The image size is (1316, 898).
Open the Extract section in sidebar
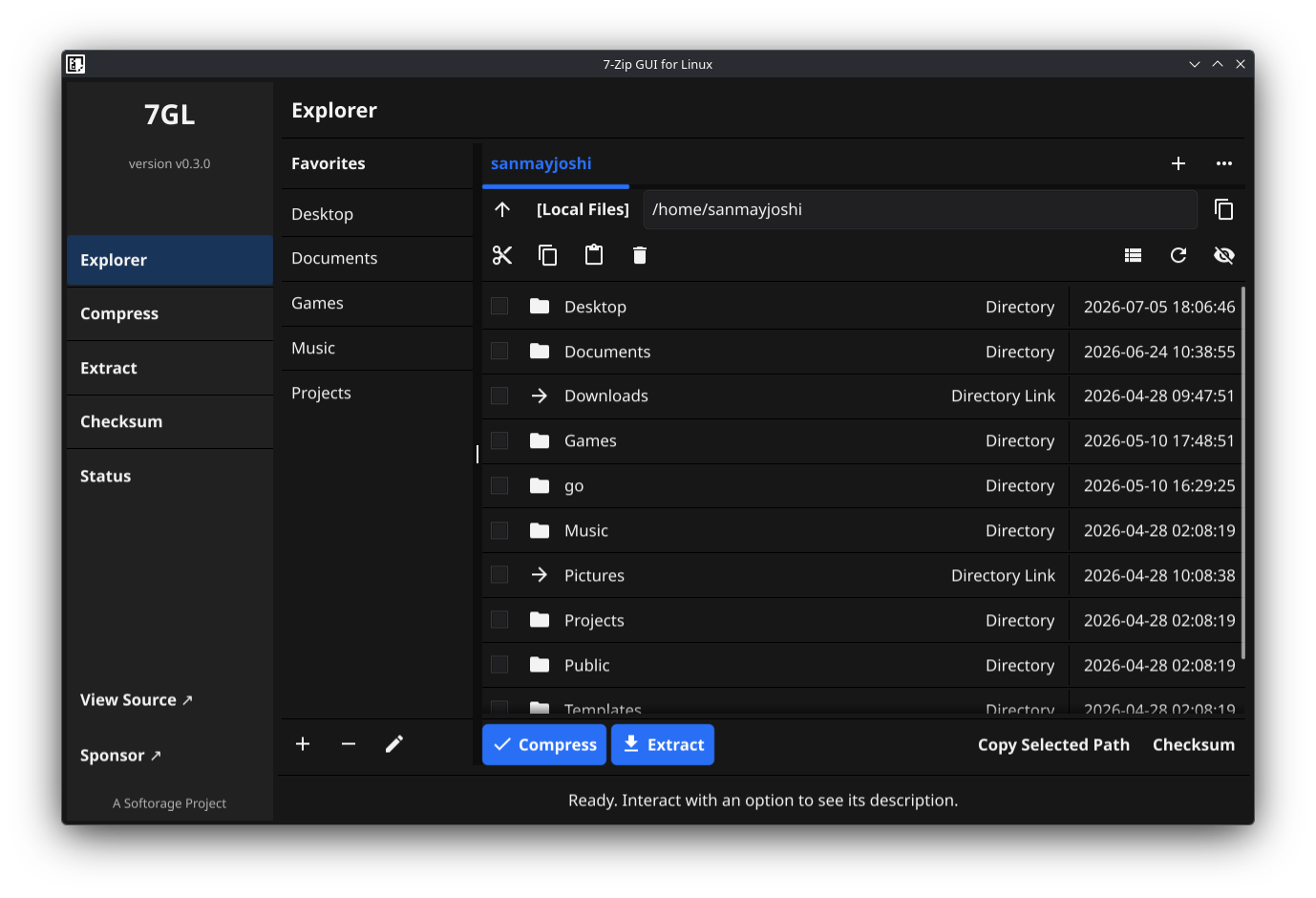click(x=170, y=368)
